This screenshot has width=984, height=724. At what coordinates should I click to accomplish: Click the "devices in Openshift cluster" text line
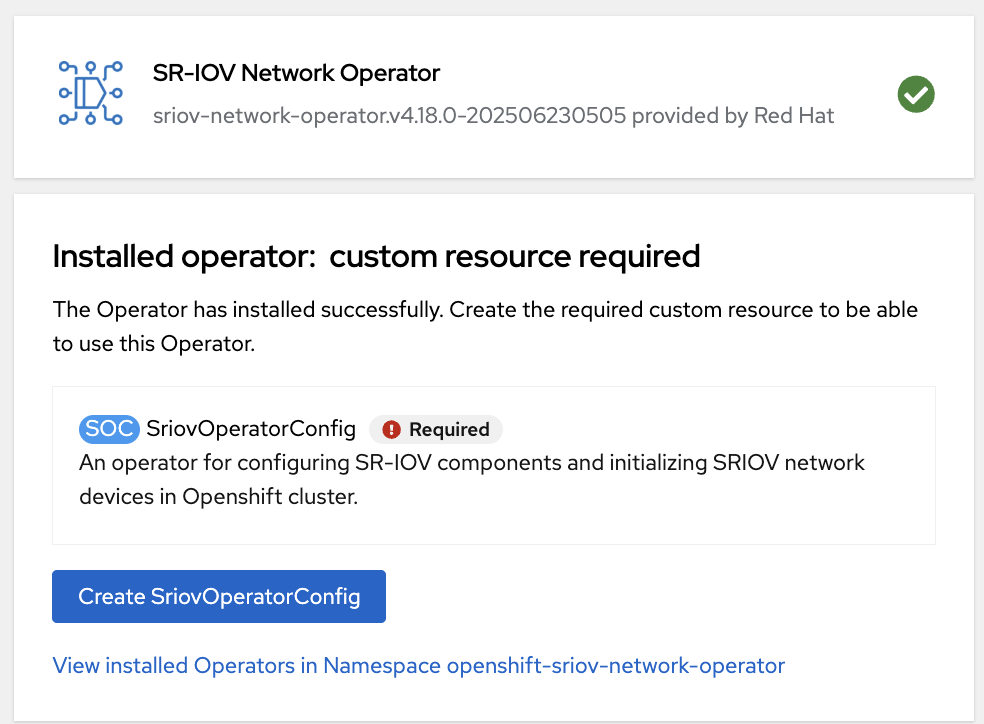[x=218, y=497]
